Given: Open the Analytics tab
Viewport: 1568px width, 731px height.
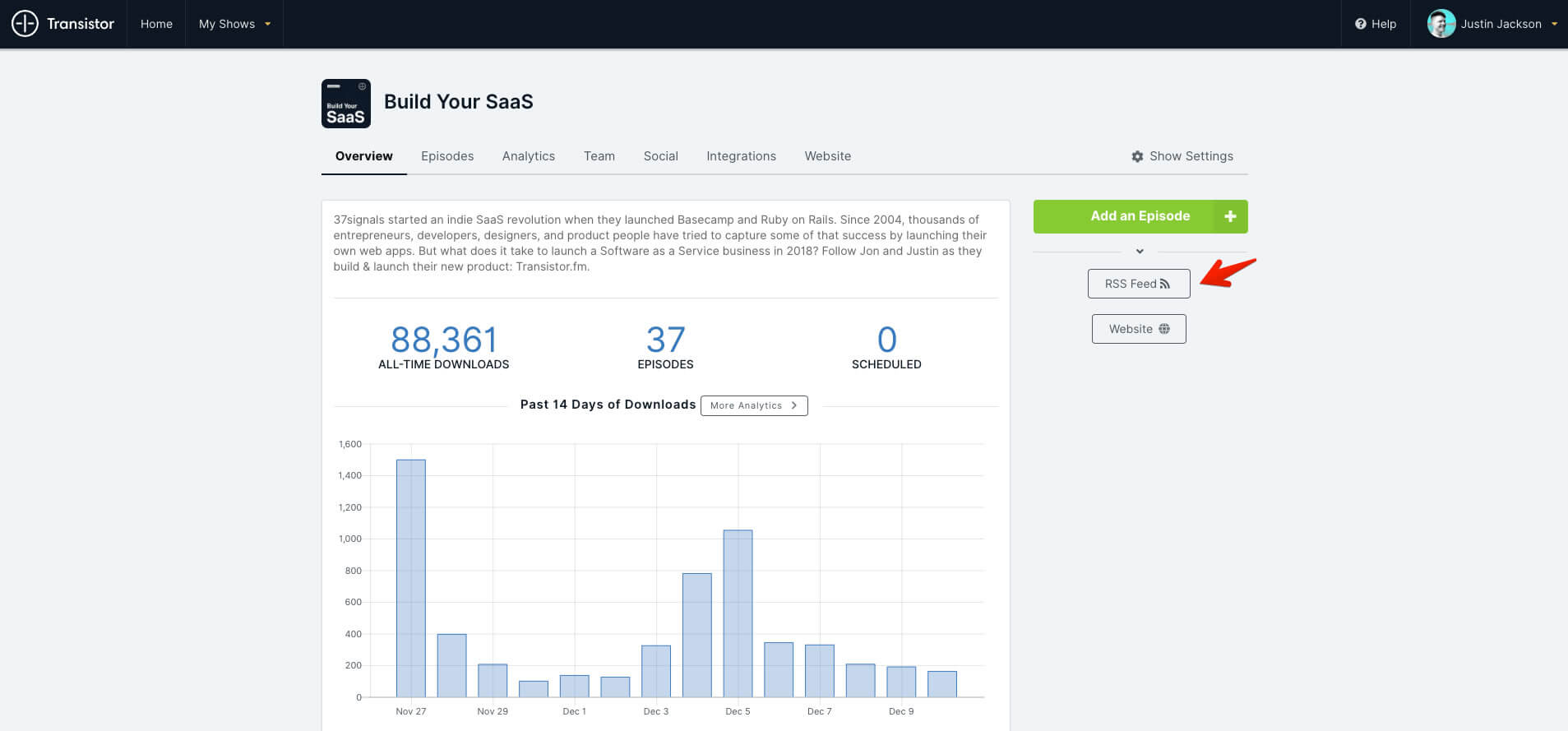Looking at the screenshot, I should 528,156.
